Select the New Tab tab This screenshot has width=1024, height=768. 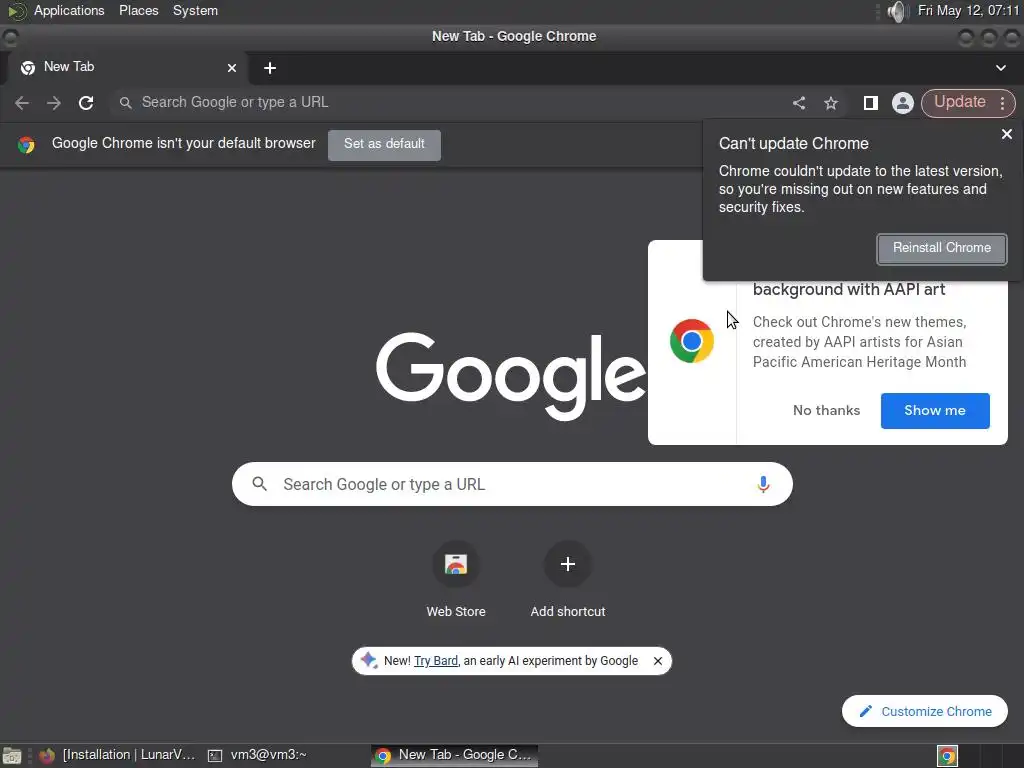click(127, 68)
